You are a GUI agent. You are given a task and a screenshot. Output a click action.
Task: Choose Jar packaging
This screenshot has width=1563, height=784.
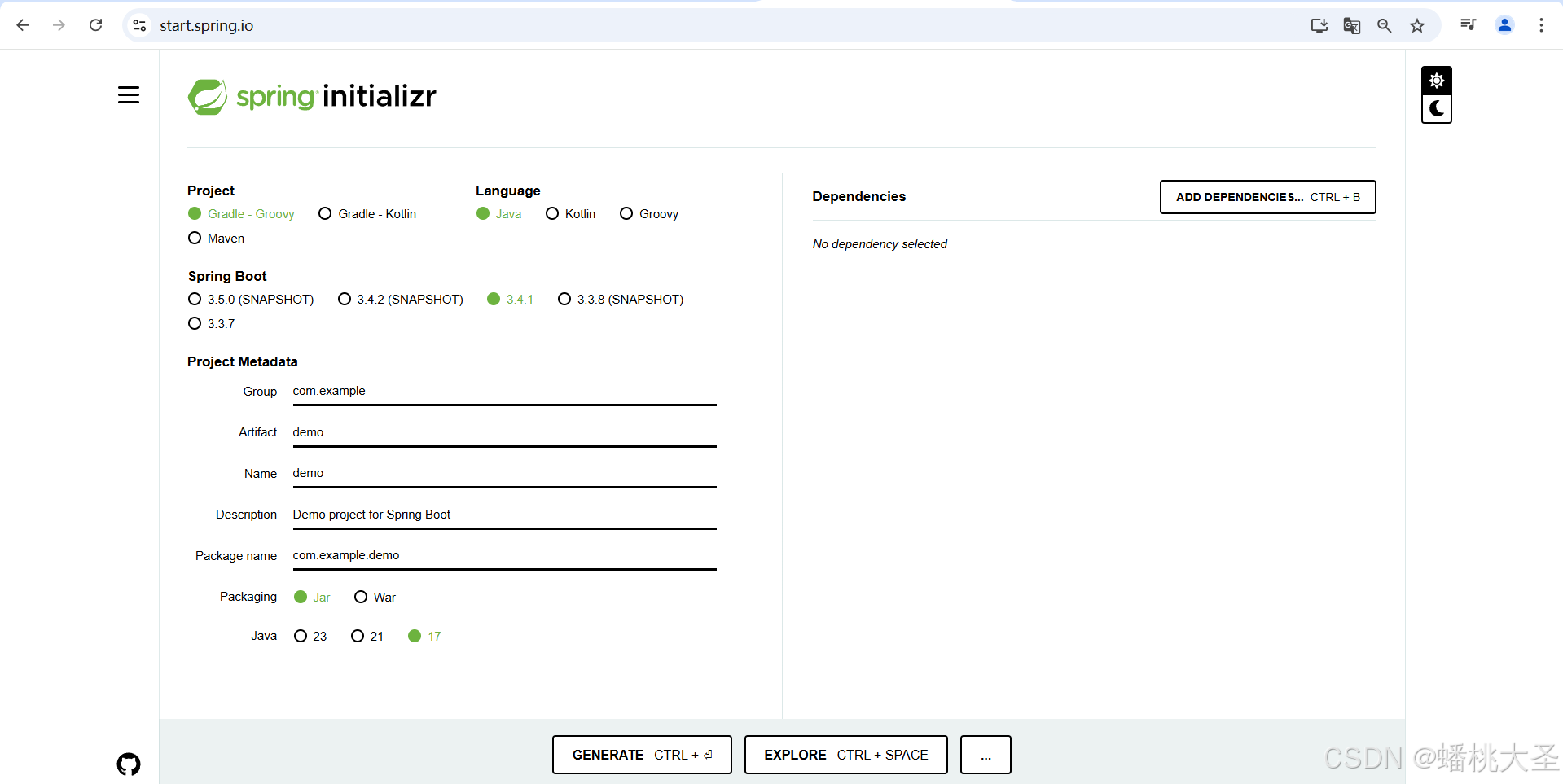pyautogui.click(x=312, y=598)
